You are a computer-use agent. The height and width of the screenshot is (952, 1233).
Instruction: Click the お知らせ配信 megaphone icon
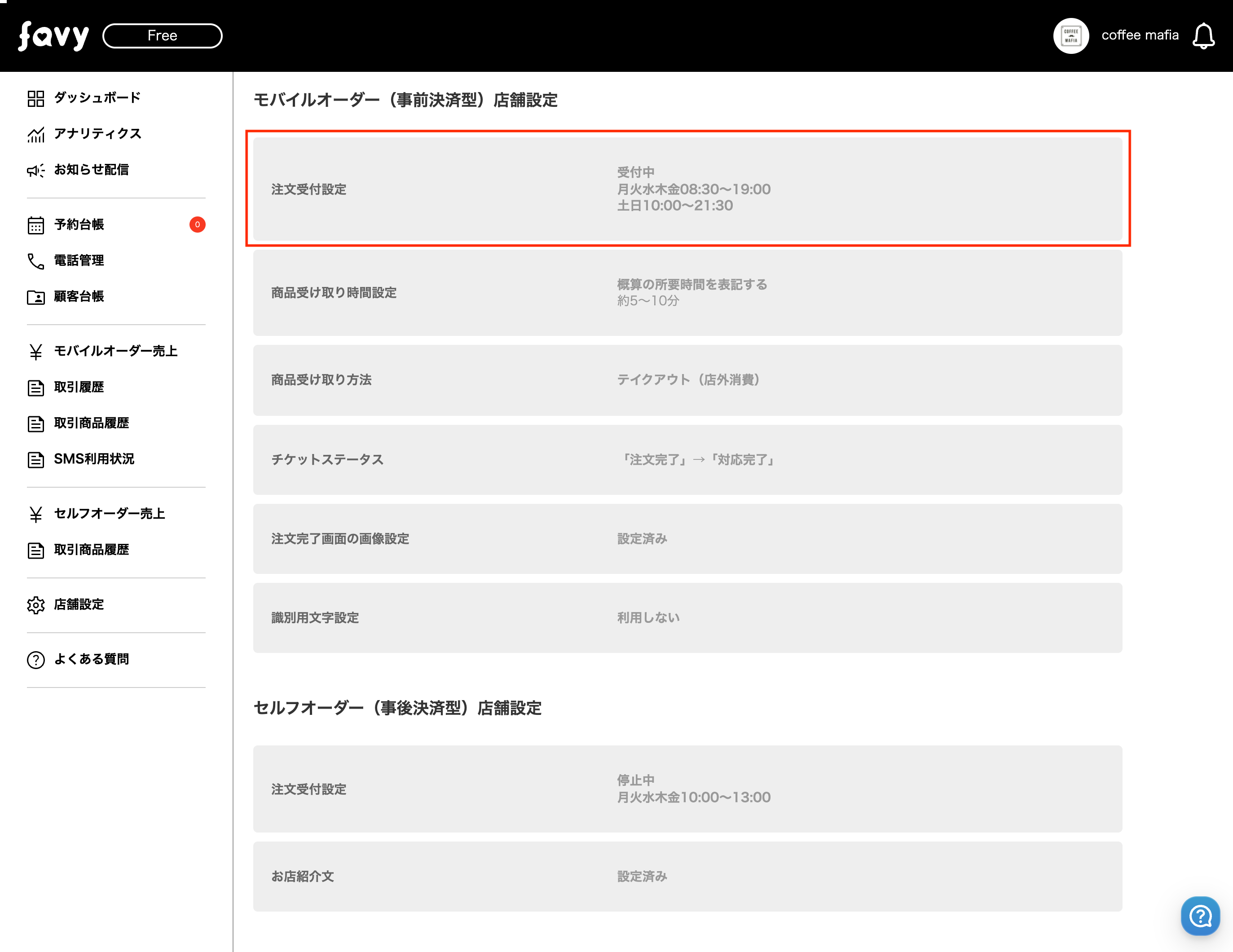pyautogui.click(x=35, y=170)
